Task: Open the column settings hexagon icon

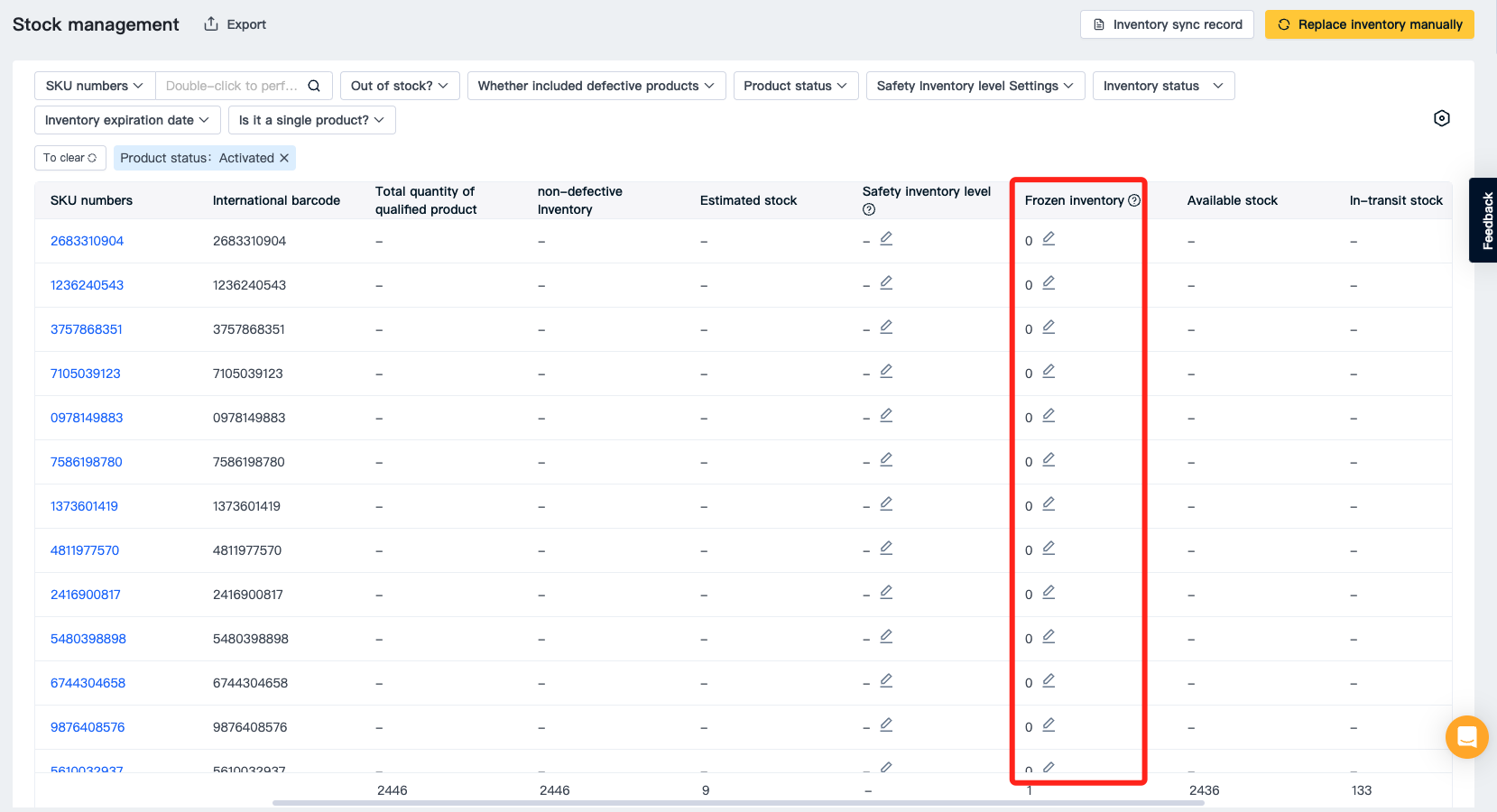Action: tap(1441, 118)
